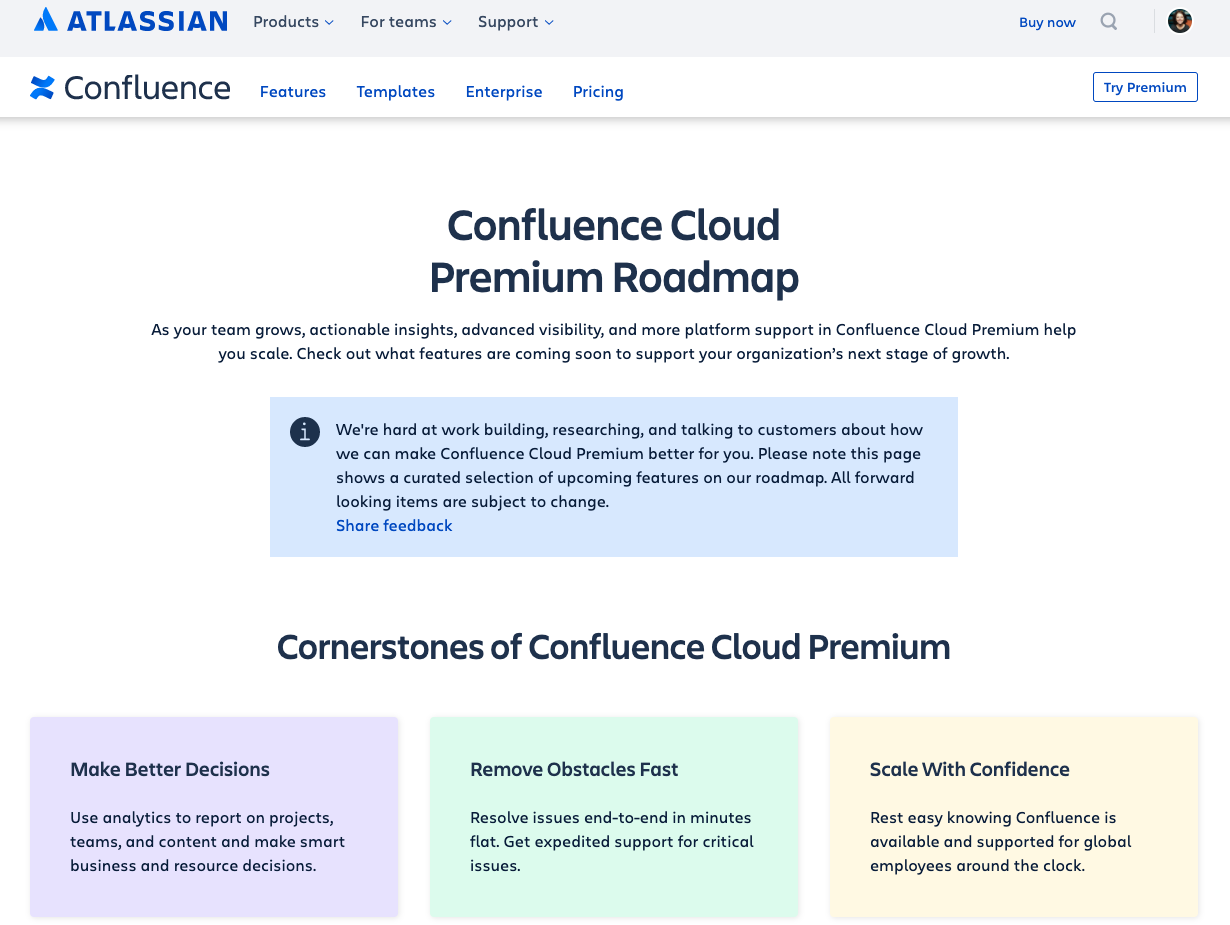Image resolution: width=1230 pixels, height=925 pixels.
Task: Switch to the Features nav item
Action: (x=292, y=91)
